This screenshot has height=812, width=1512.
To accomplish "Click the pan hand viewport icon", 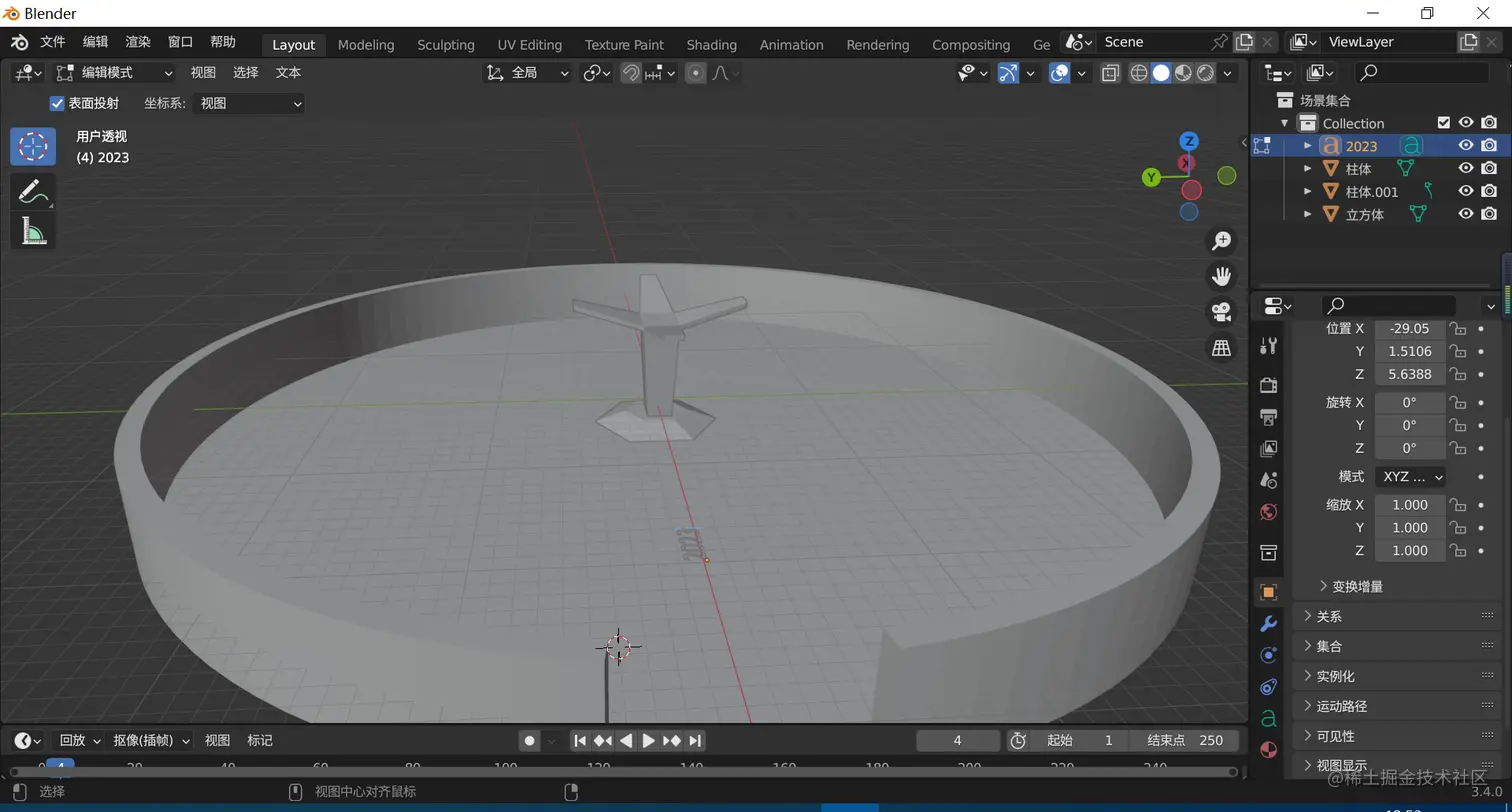I will coord(1221,276).
